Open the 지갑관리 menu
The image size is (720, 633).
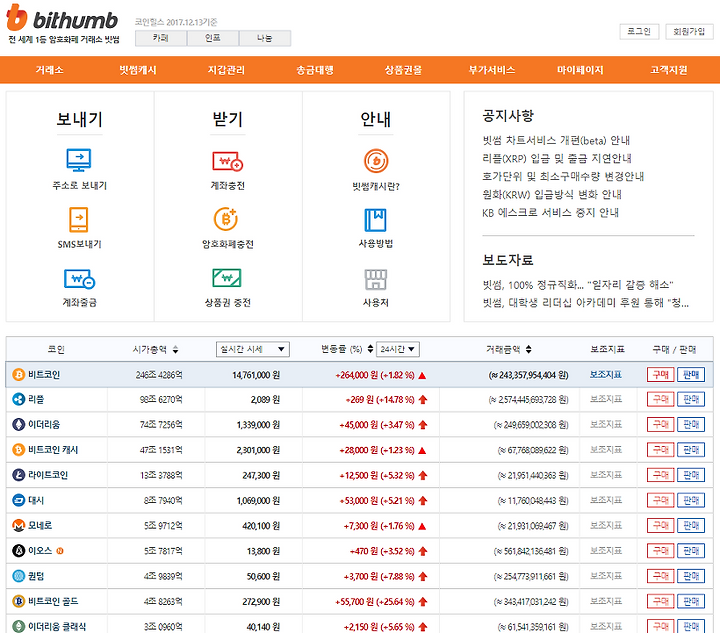pyautogui.click(x=226, y=70)
